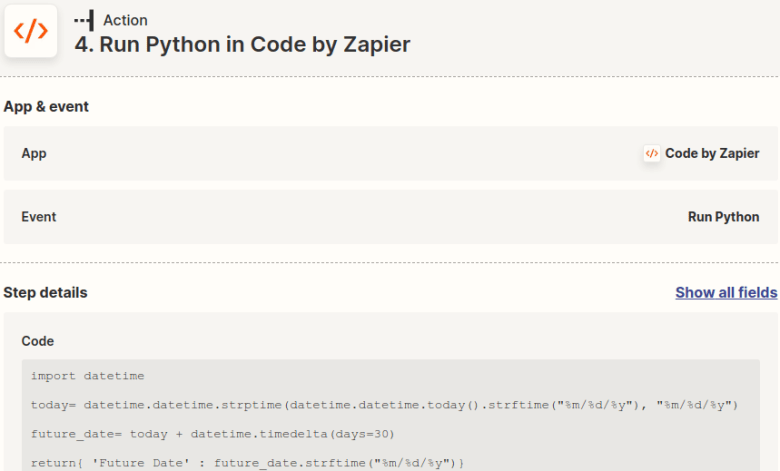This screenshot has height=471, width=780.
Task: Click the App & event section heading
Action: (46, 107)
